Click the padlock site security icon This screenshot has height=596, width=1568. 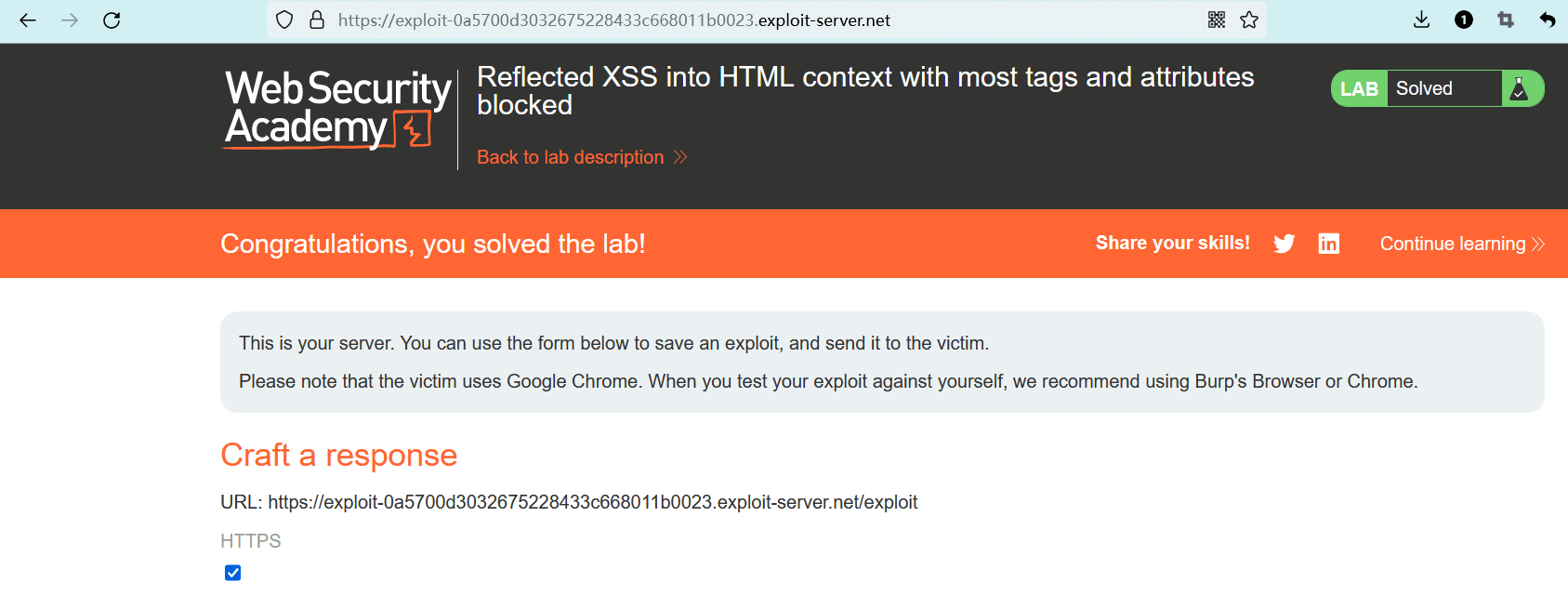317,20
